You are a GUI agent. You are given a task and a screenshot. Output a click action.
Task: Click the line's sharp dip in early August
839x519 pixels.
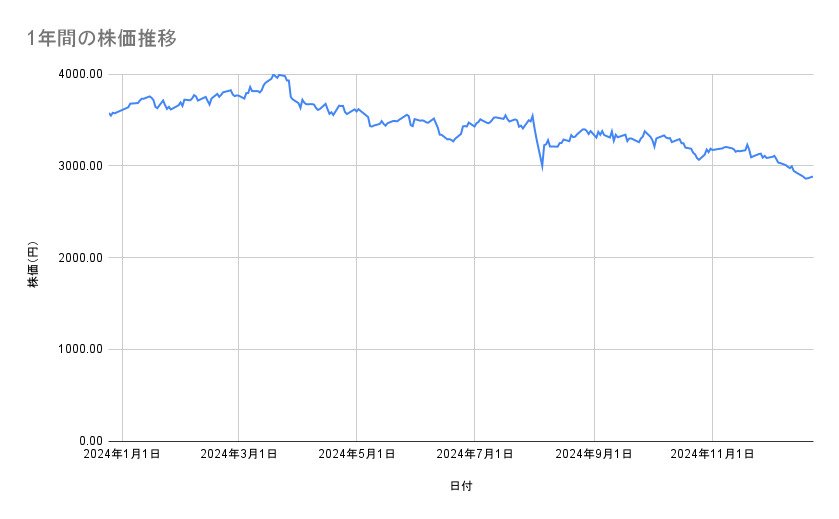pyautogui.click(x=542, y=168)
